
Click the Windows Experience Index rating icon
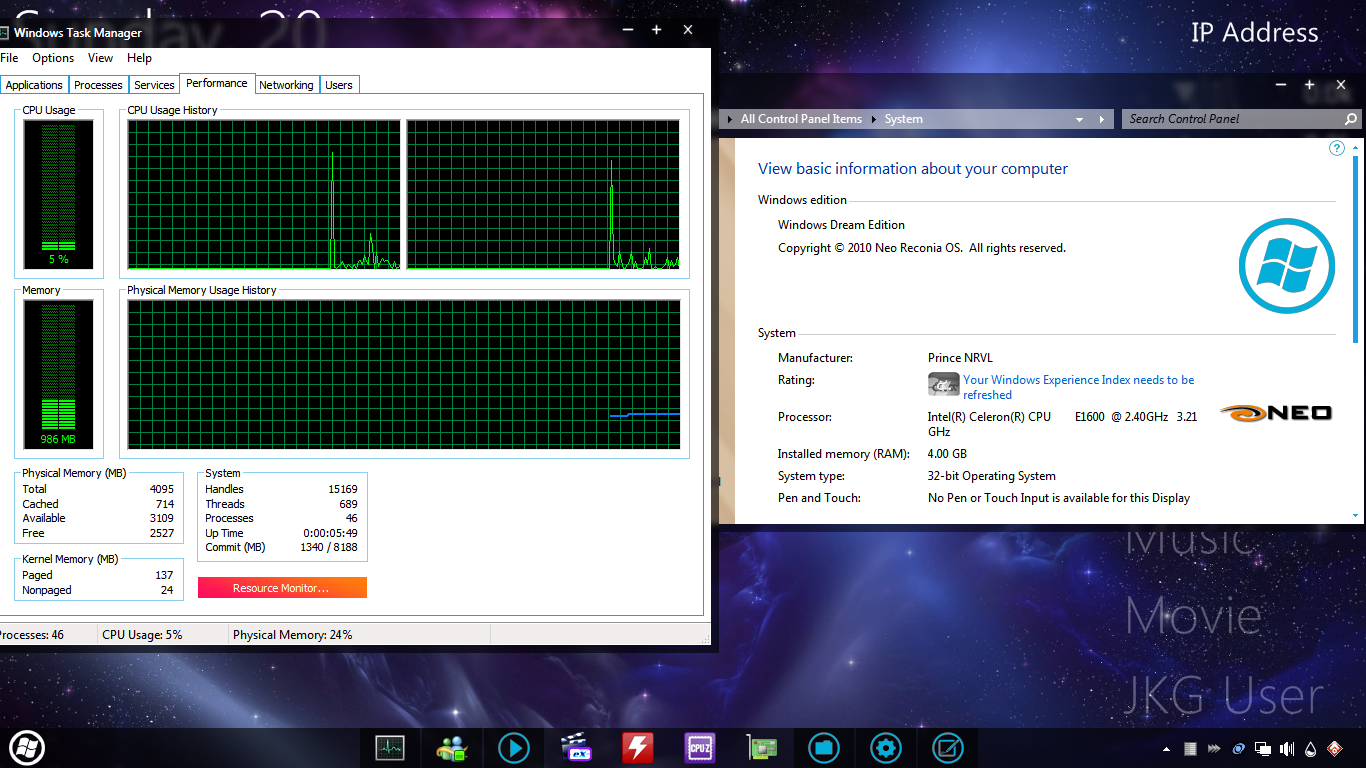(x=944, y=384)
